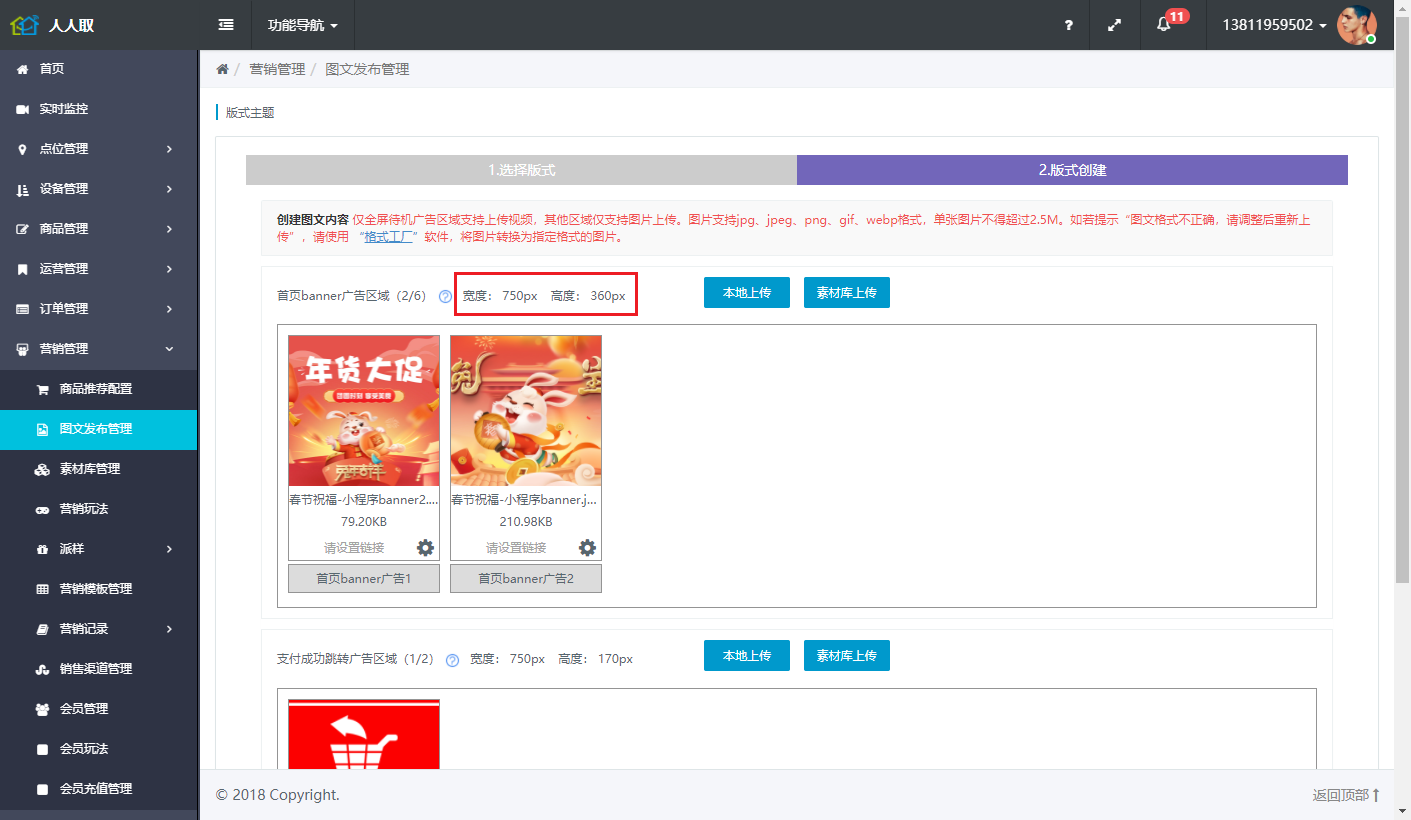Switch to step 1.选择版式 tab
This screenshot has height=820, width=1411.
521,170
